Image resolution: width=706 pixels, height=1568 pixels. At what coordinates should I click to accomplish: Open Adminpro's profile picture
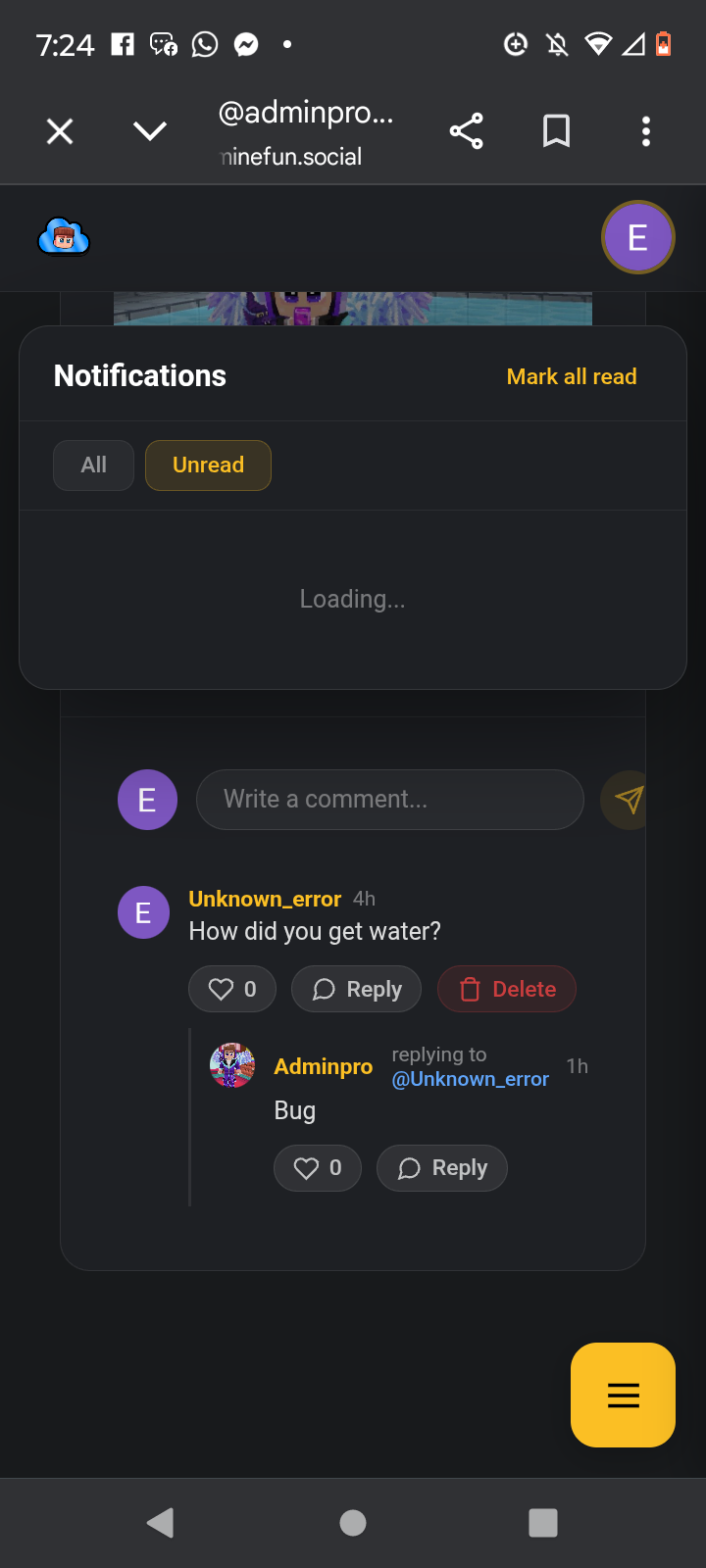click(x=232, y=1065)
